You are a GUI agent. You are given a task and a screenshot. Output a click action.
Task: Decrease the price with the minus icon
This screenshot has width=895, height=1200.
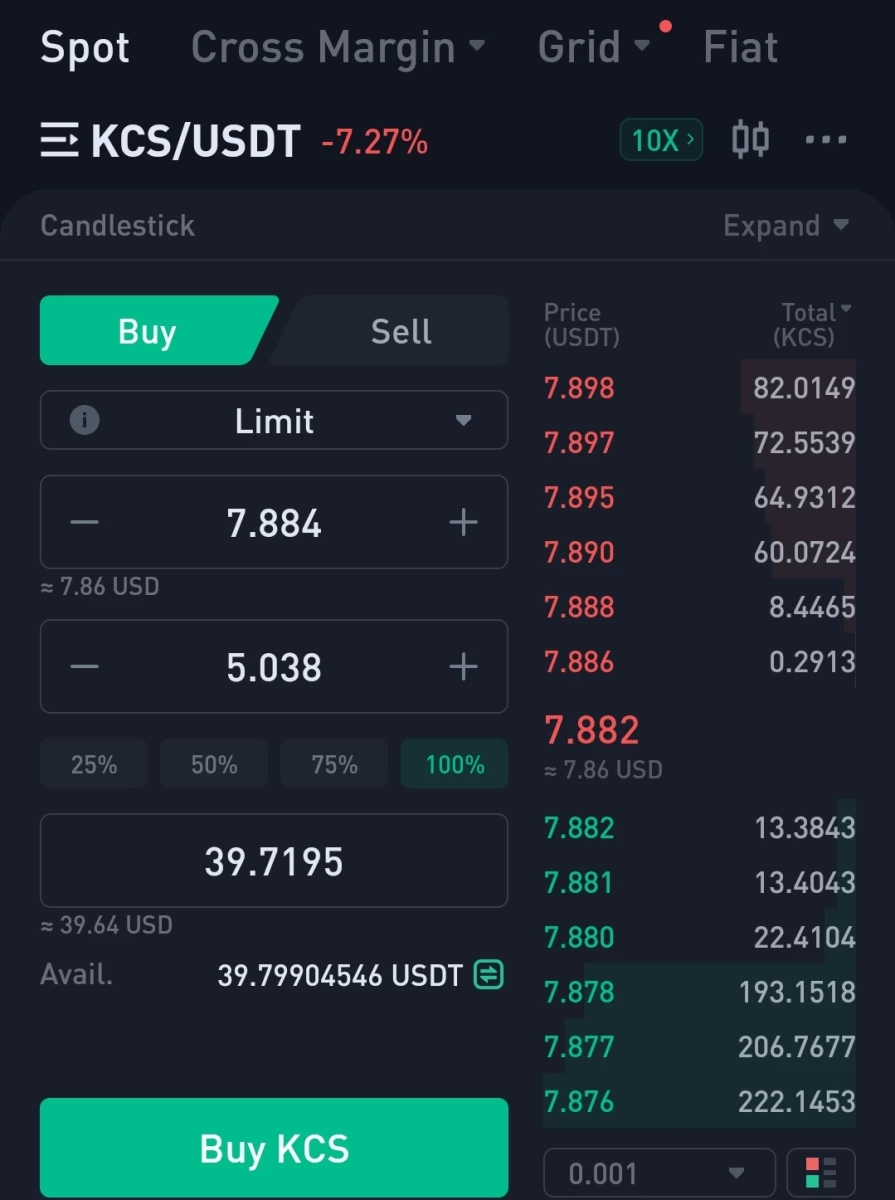(85, 523)
